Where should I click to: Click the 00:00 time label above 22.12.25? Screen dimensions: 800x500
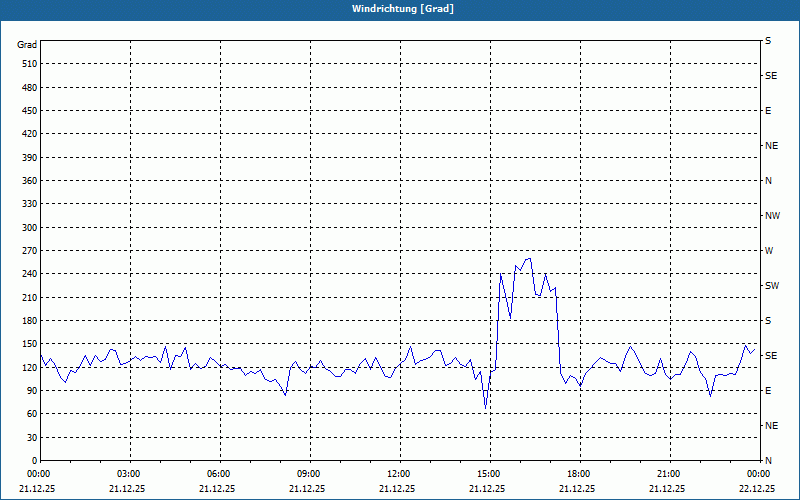coord(760,473)
